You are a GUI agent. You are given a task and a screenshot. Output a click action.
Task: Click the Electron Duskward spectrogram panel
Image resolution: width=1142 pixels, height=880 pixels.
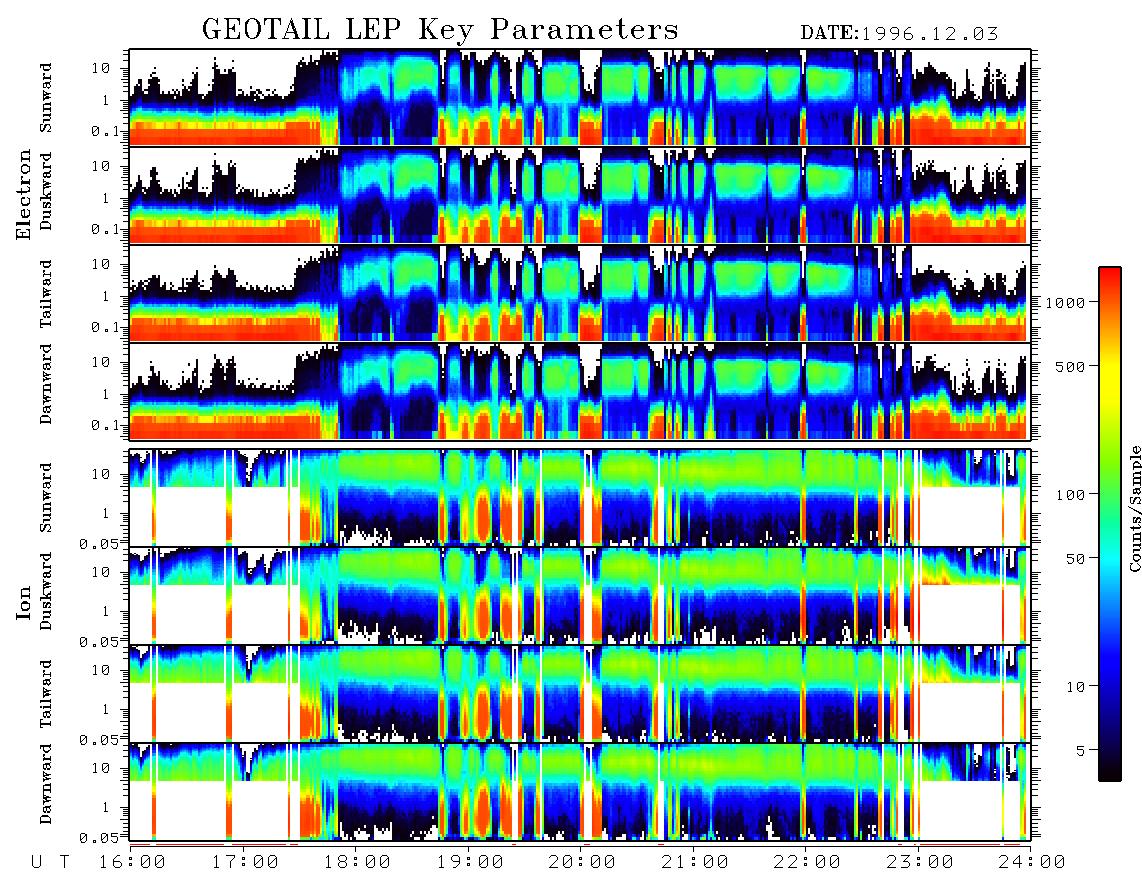pyautogui.click(x=579, y=195)
